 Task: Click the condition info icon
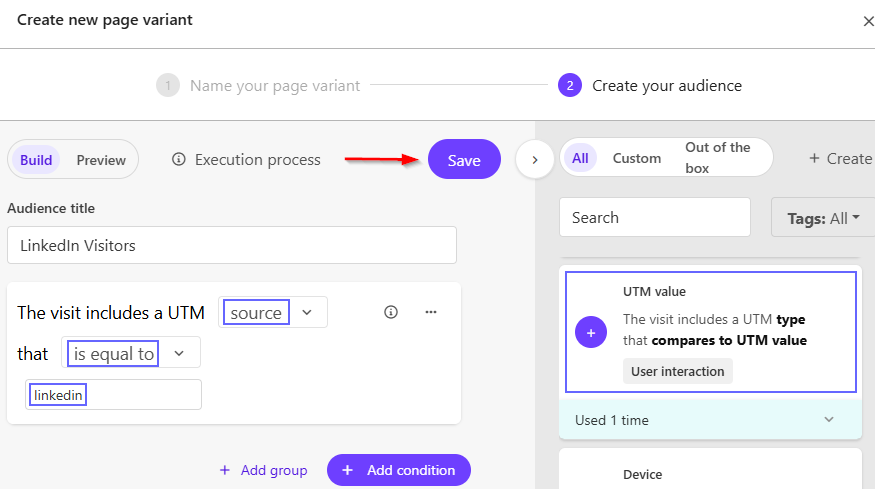(x=391, y=312)
